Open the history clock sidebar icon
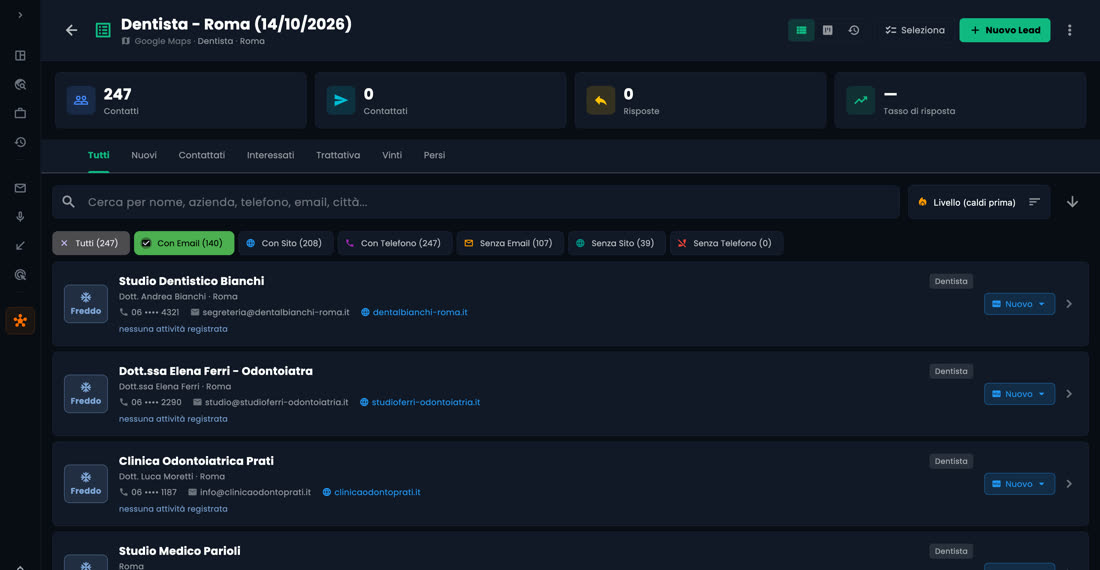Image resolution: width=1100 pixels, height=570 pixels. pos(20,142)
